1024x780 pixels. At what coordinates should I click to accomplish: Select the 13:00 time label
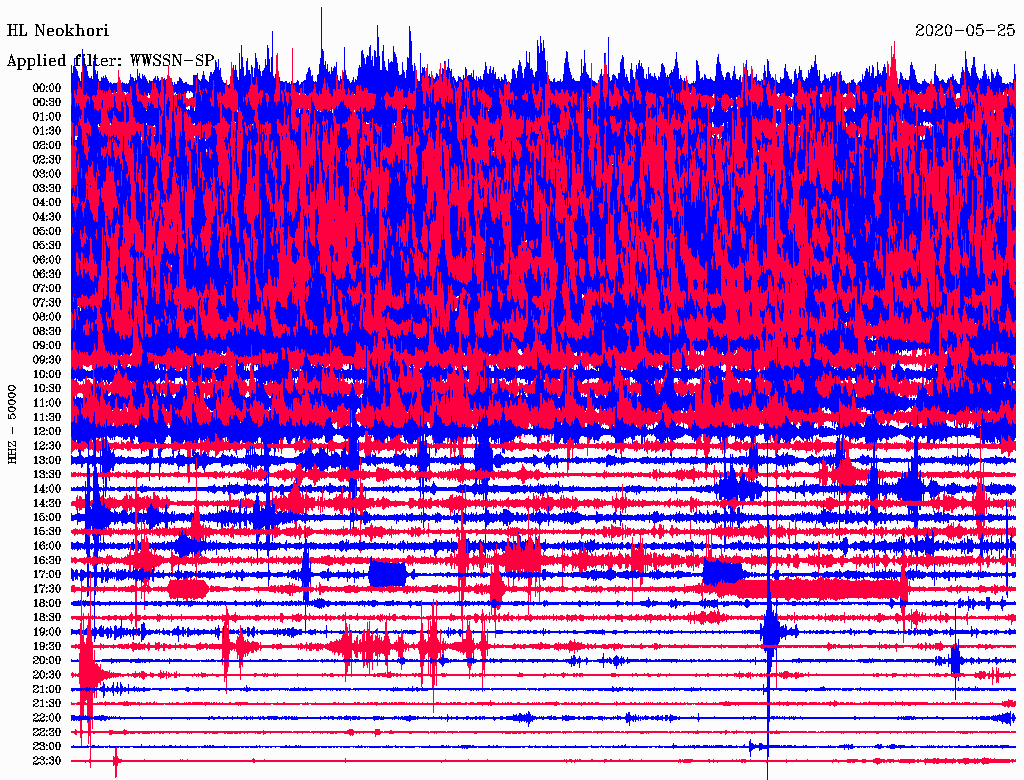[47, 460]
